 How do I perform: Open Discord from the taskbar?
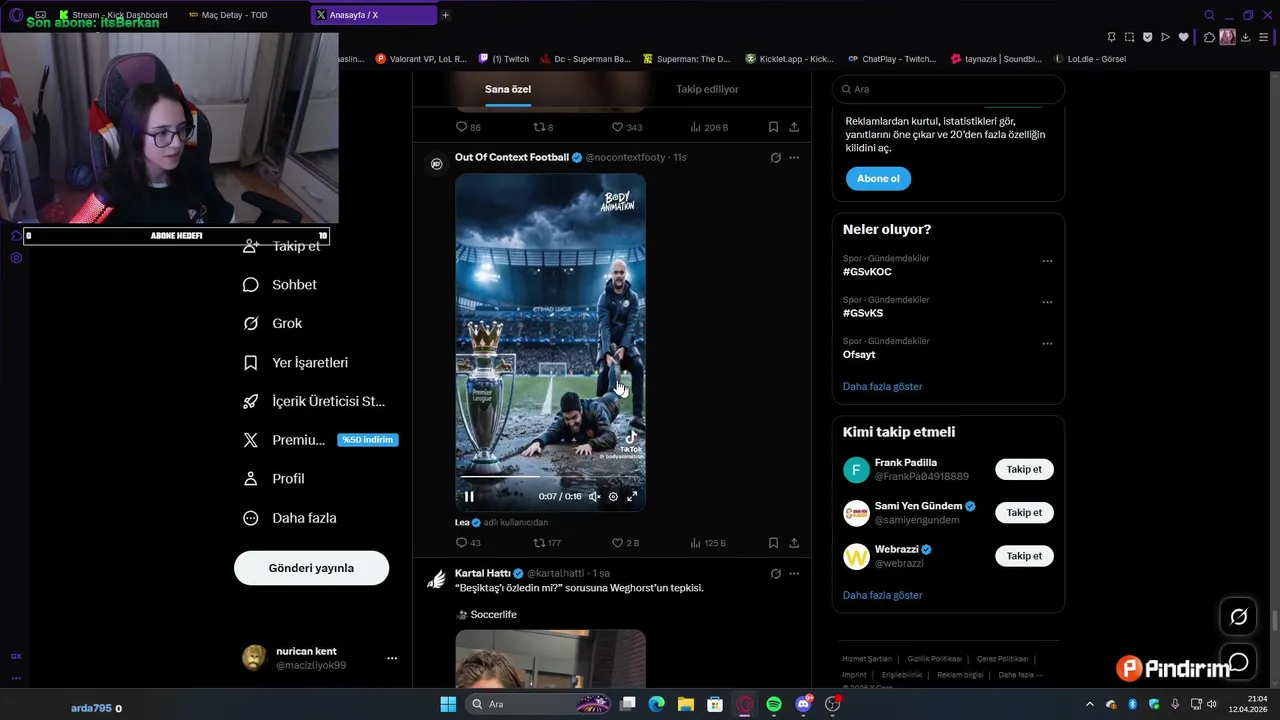pos(803,704)
